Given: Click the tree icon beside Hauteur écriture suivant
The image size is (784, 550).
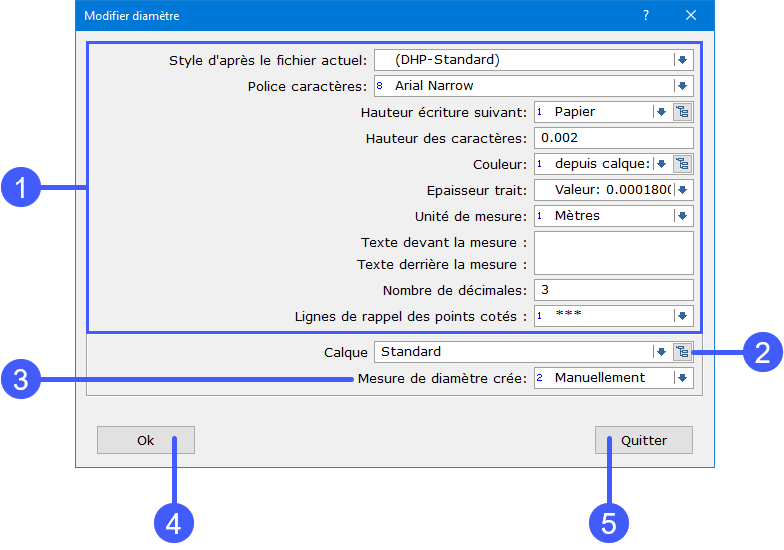Looking at the screenshot, I should coord(682,112).
